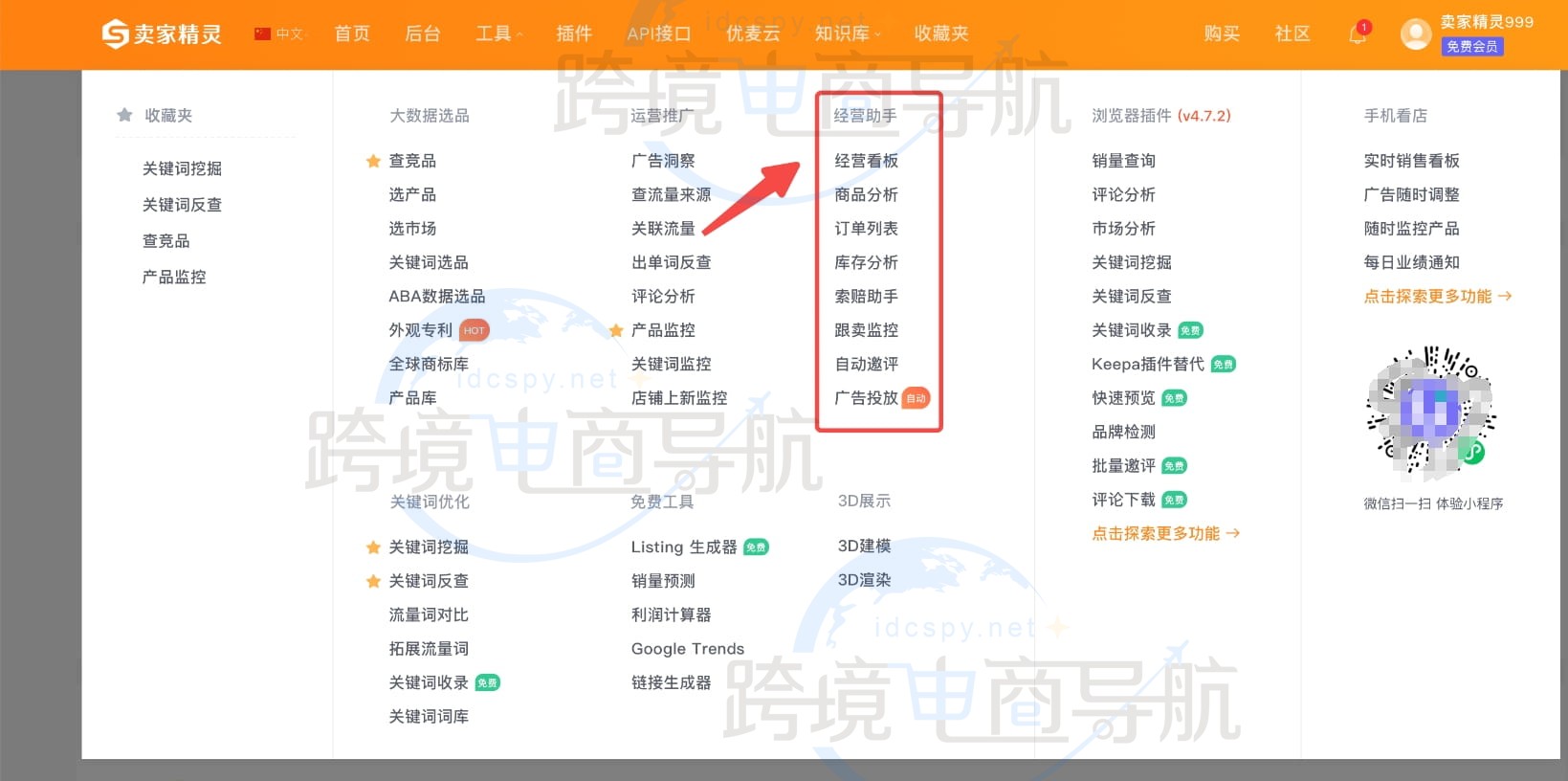Open the 收藏夹 item in top navigation
This screenshot has height=781, width=1568.
tap(941, 34)
